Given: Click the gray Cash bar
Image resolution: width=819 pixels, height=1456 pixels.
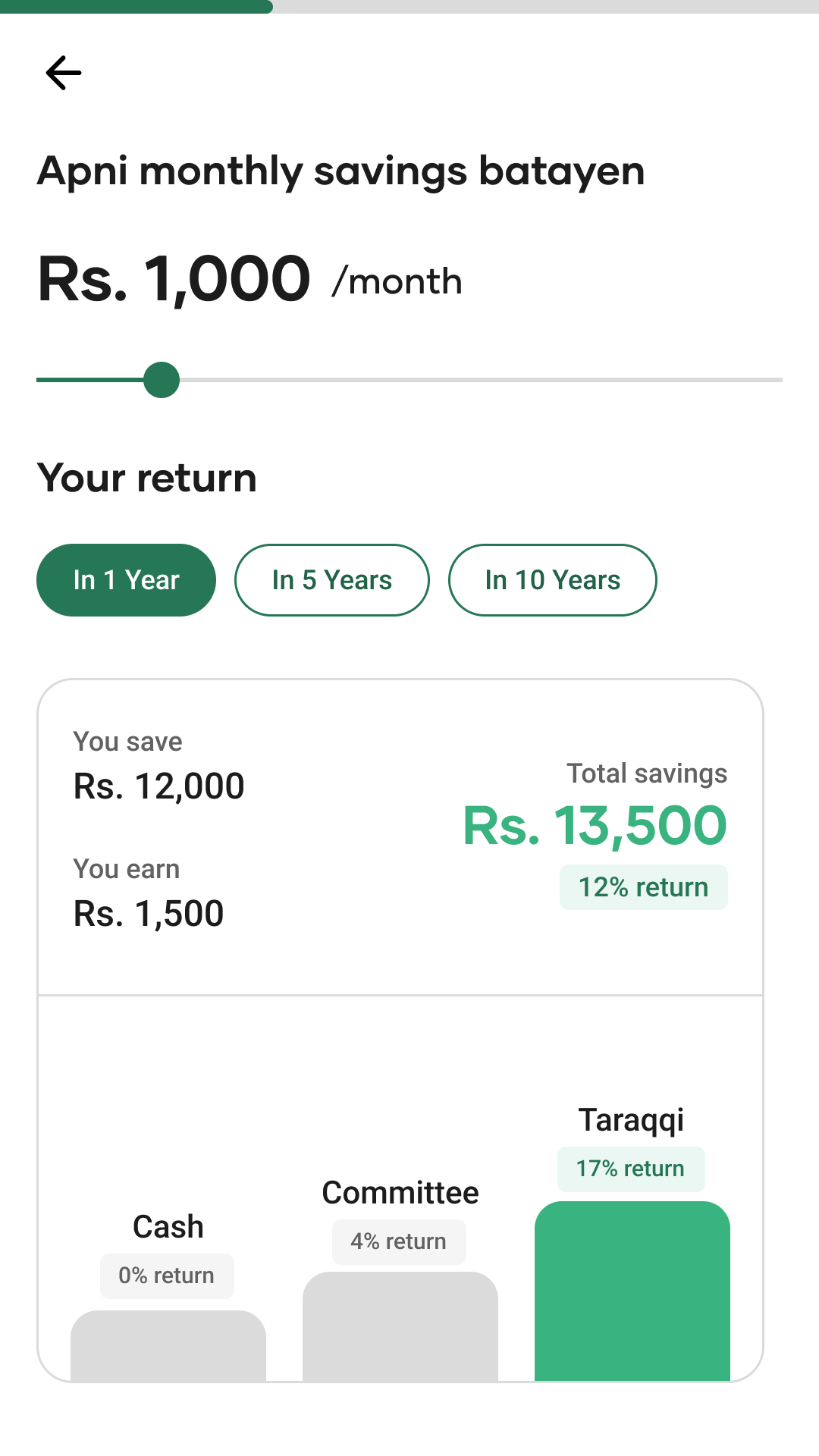Looking at the screenshot, I should tap(168, 1345).
